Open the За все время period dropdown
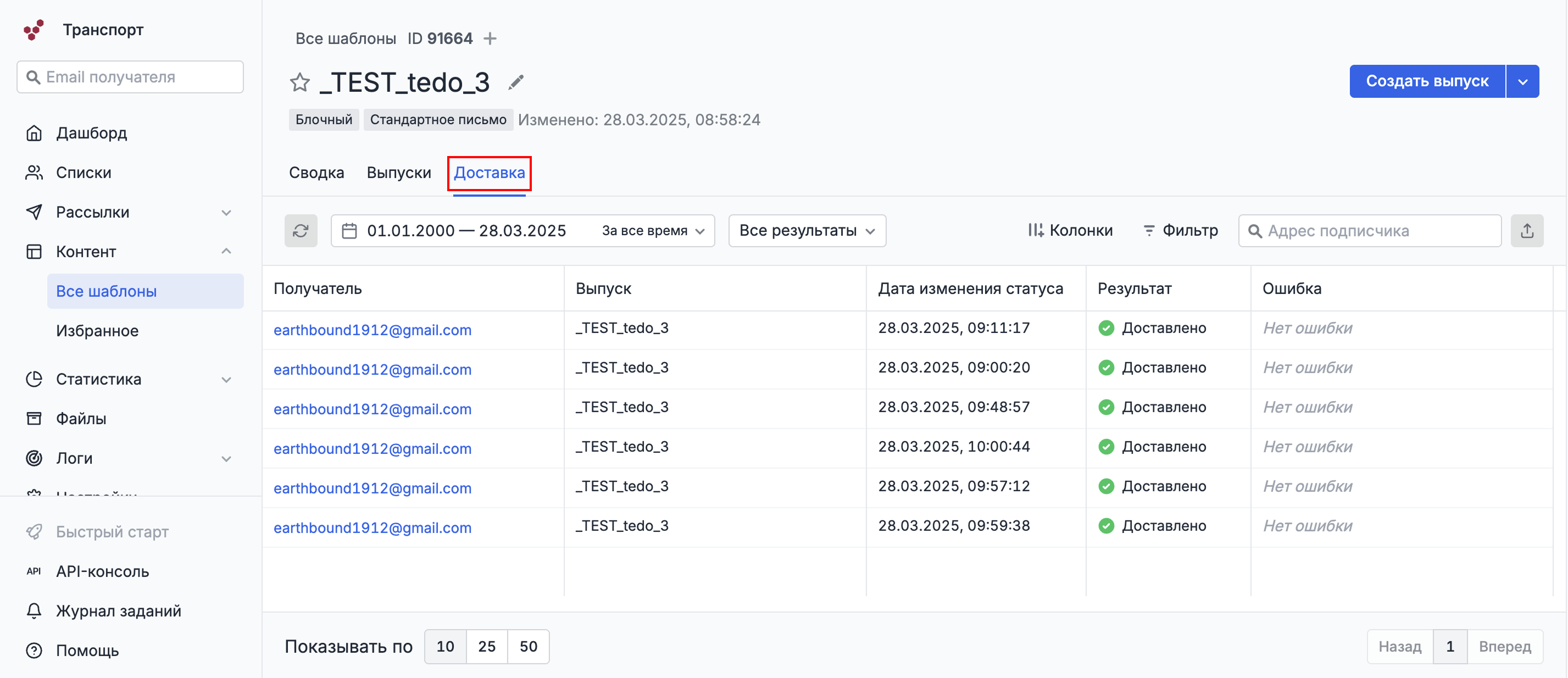The image size is (1568, 678). (653, 231)
